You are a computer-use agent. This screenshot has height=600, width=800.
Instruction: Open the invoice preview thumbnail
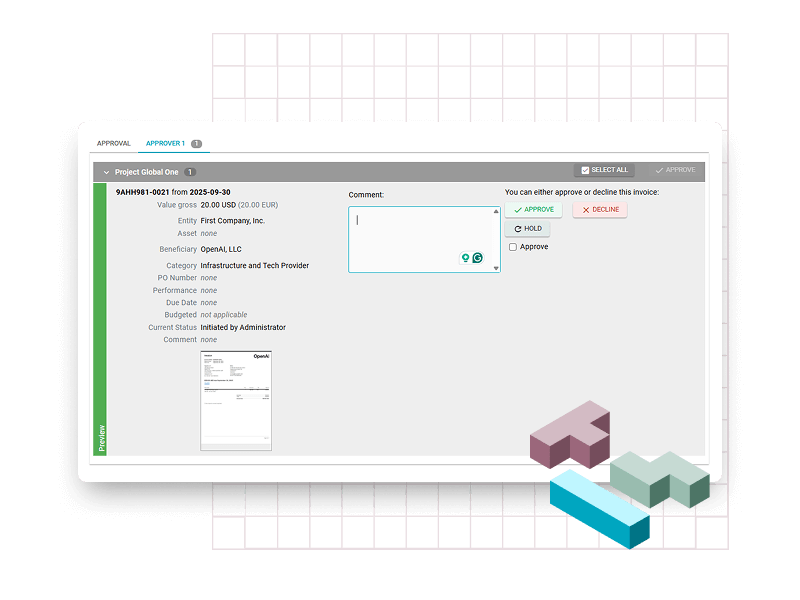239,400
